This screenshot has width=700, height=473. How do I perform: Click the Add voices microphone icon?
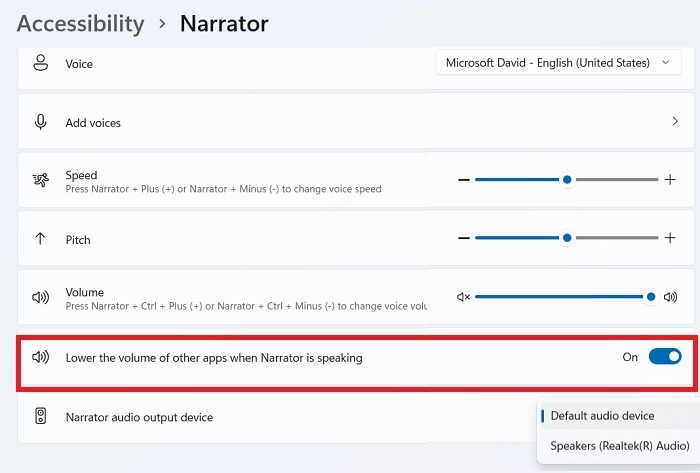pyautogui.click(x=41, y=122)
